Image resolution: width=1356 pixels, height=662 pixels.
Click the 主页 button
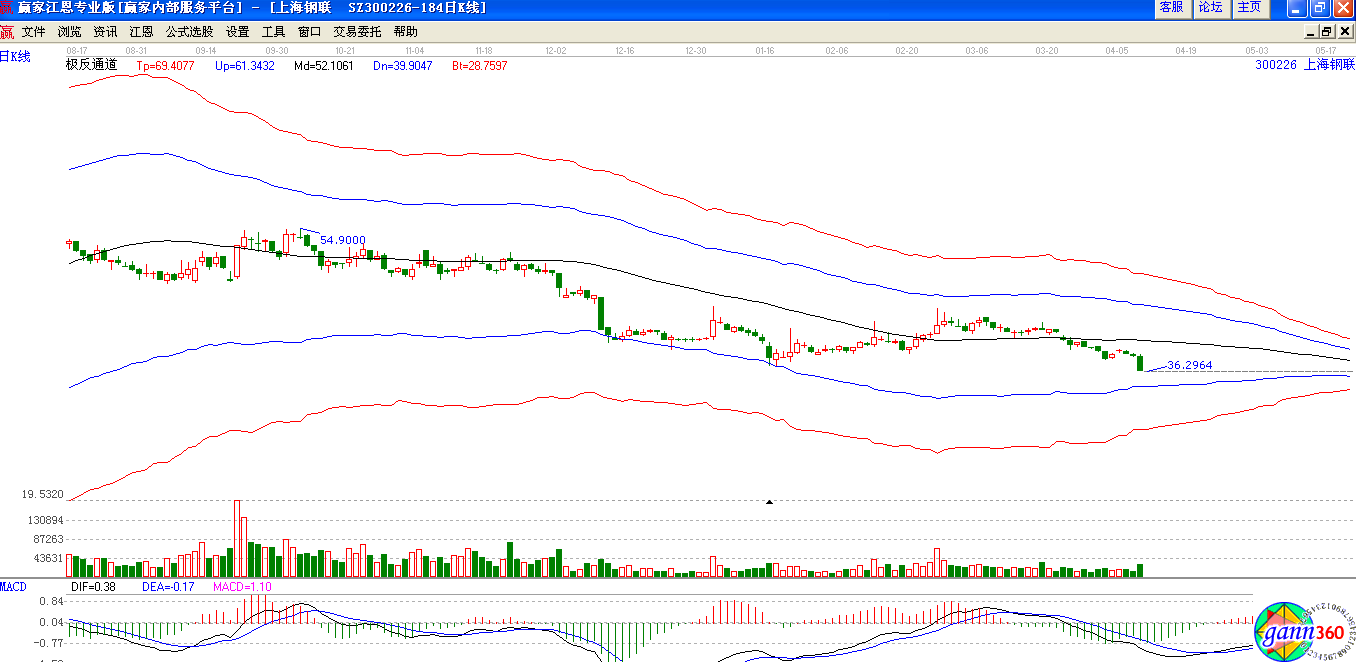coord(1249,8)
